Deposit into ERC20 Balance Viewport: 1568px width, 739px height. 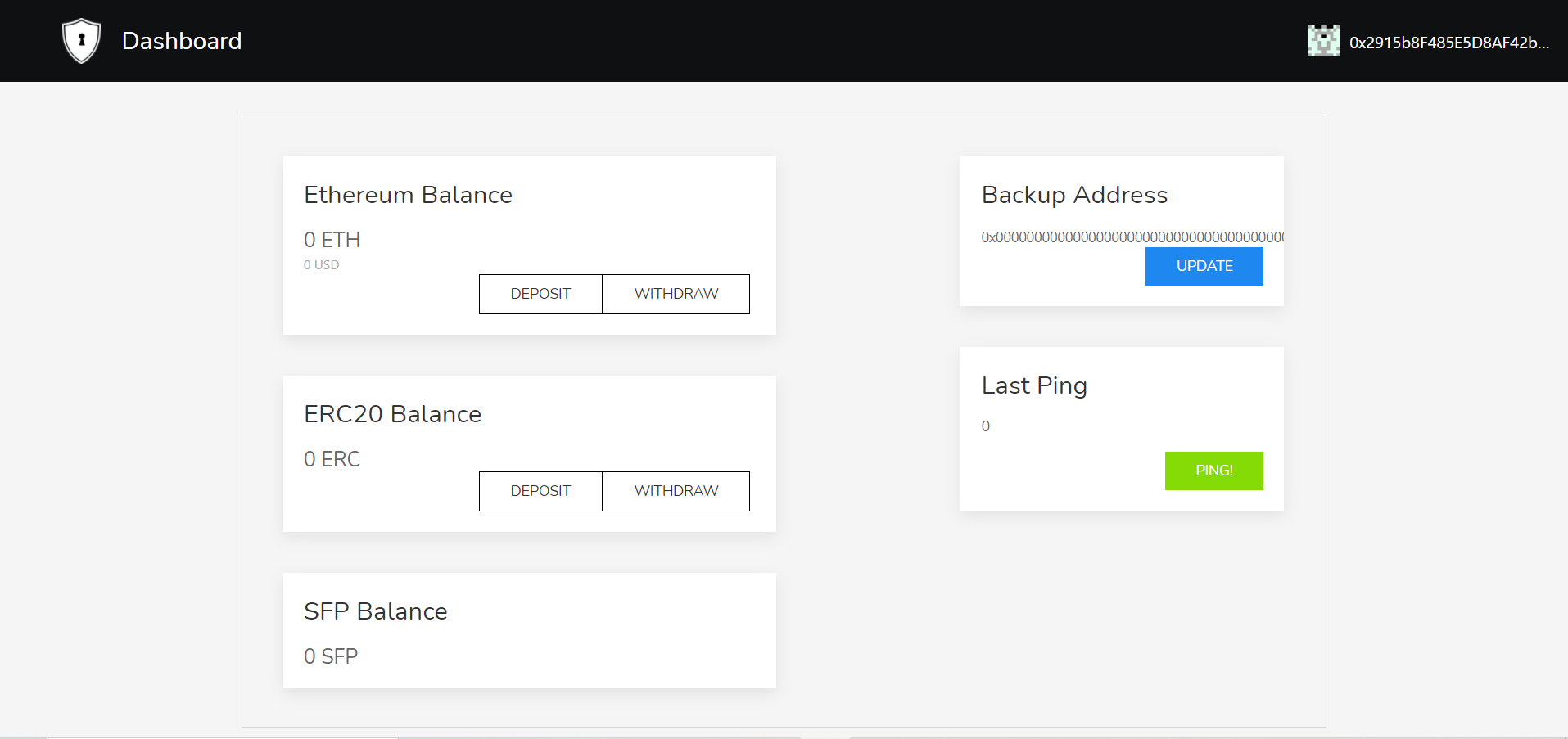[540, 491]
